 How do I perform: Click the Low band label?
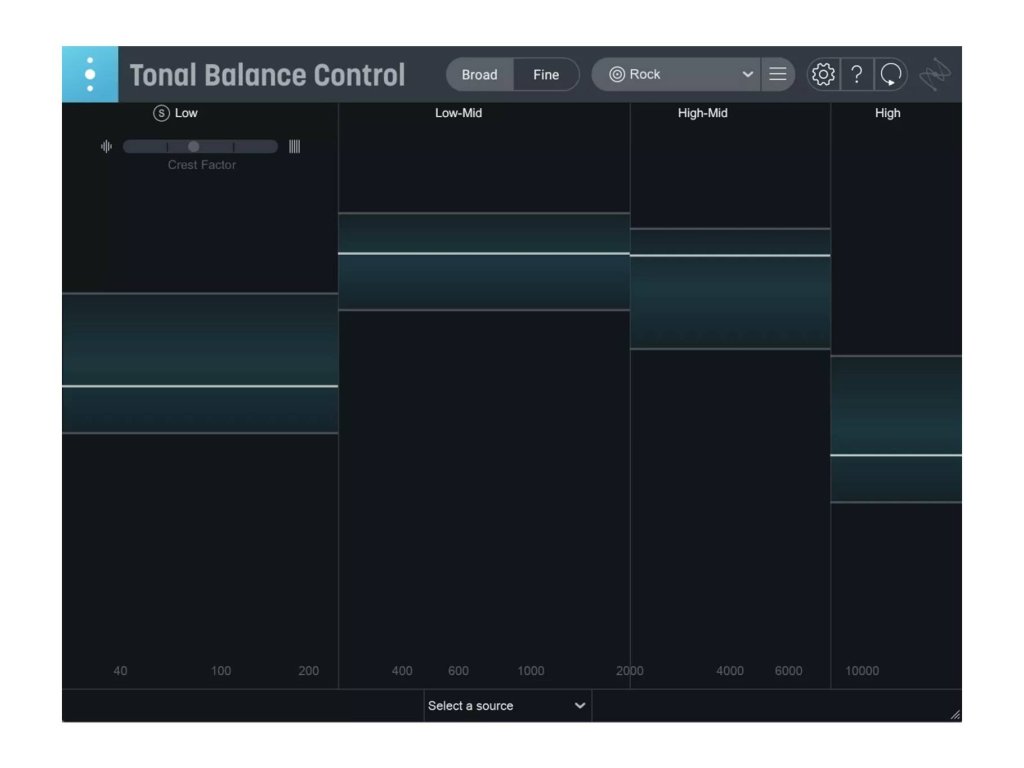186,113
